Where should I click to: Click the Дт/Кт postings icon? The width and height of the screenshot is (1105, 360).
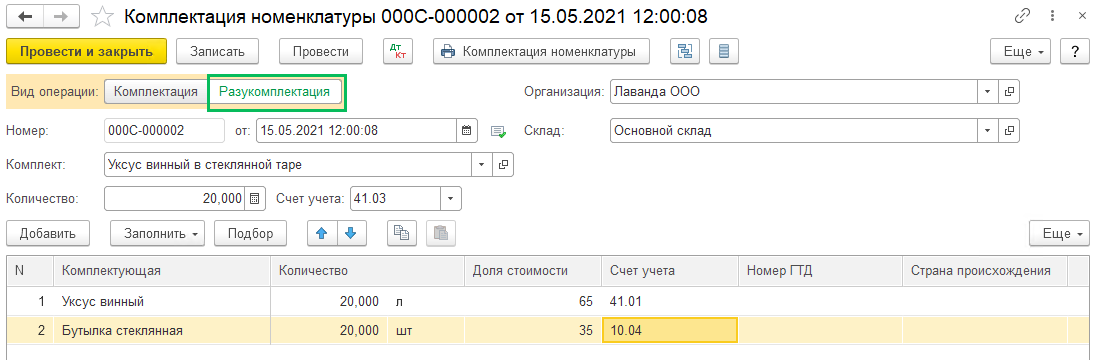click(398, 51)
